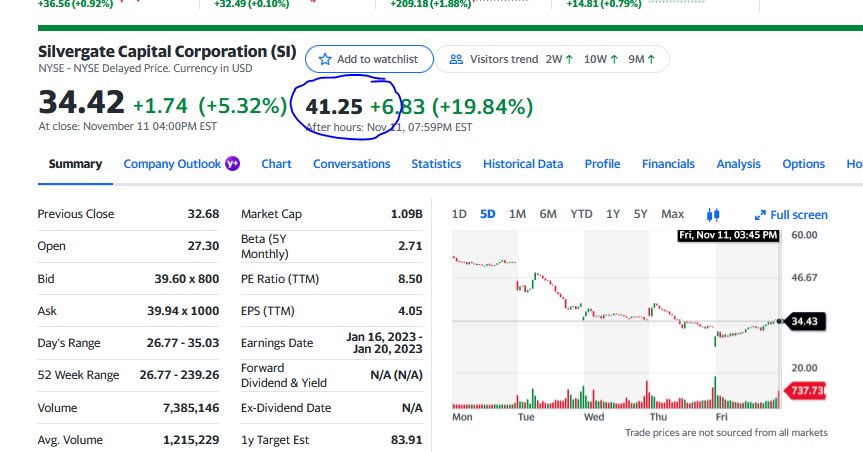Click the 52 Week Range value 26.77 - 239.26
The width and height of the screenshot is (863, 452).
click(179, 375)
